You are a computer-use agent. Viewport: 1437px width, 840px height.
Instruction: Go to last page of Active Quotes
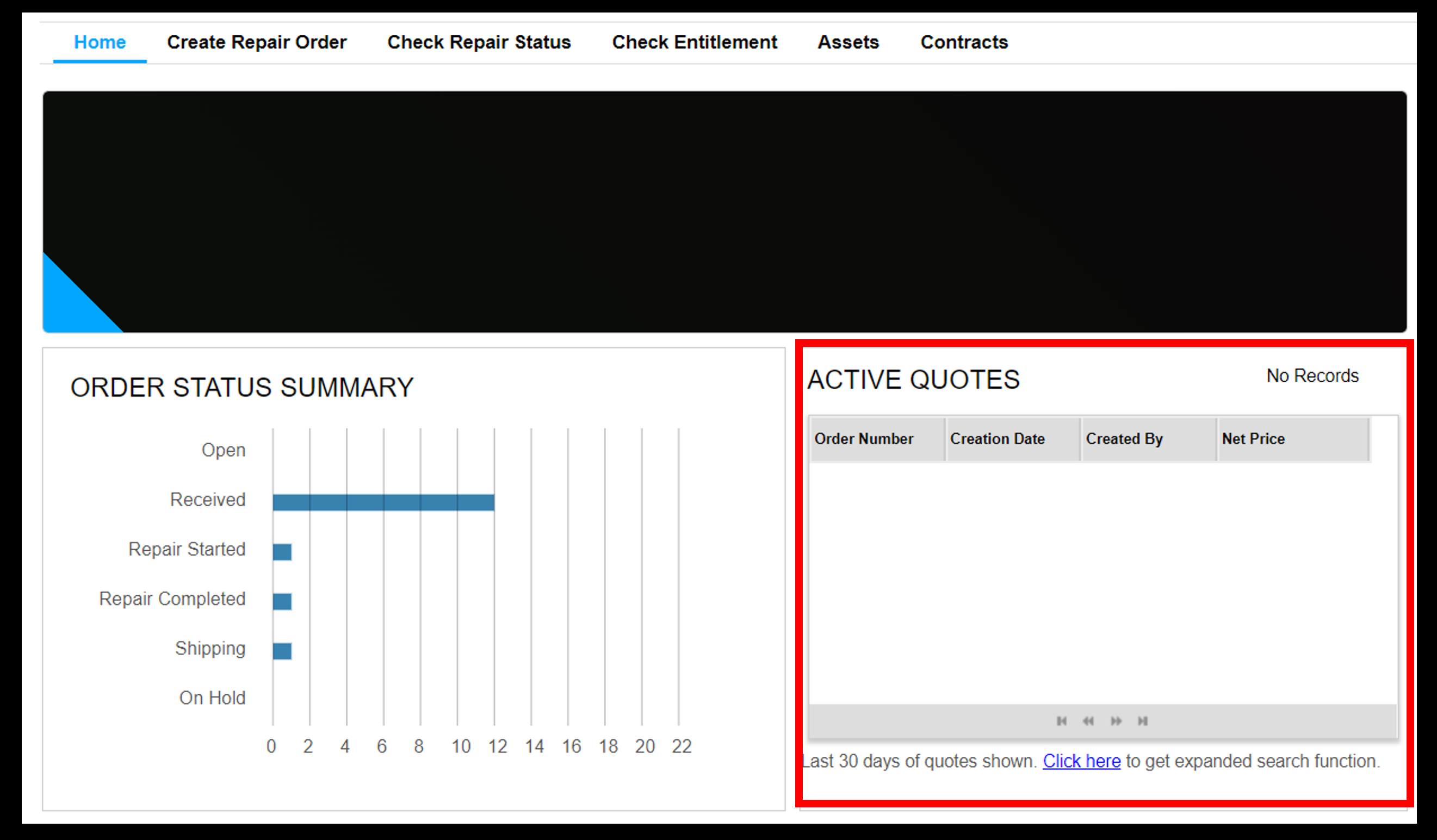1142,721
